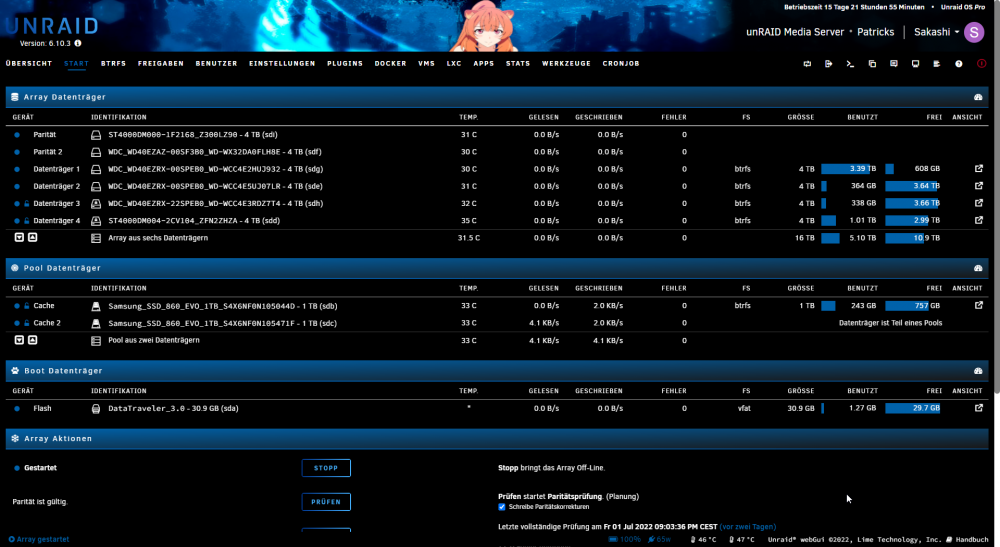Open the Planung link
Screen dimensions: 1000x547
tap(622, 497)
